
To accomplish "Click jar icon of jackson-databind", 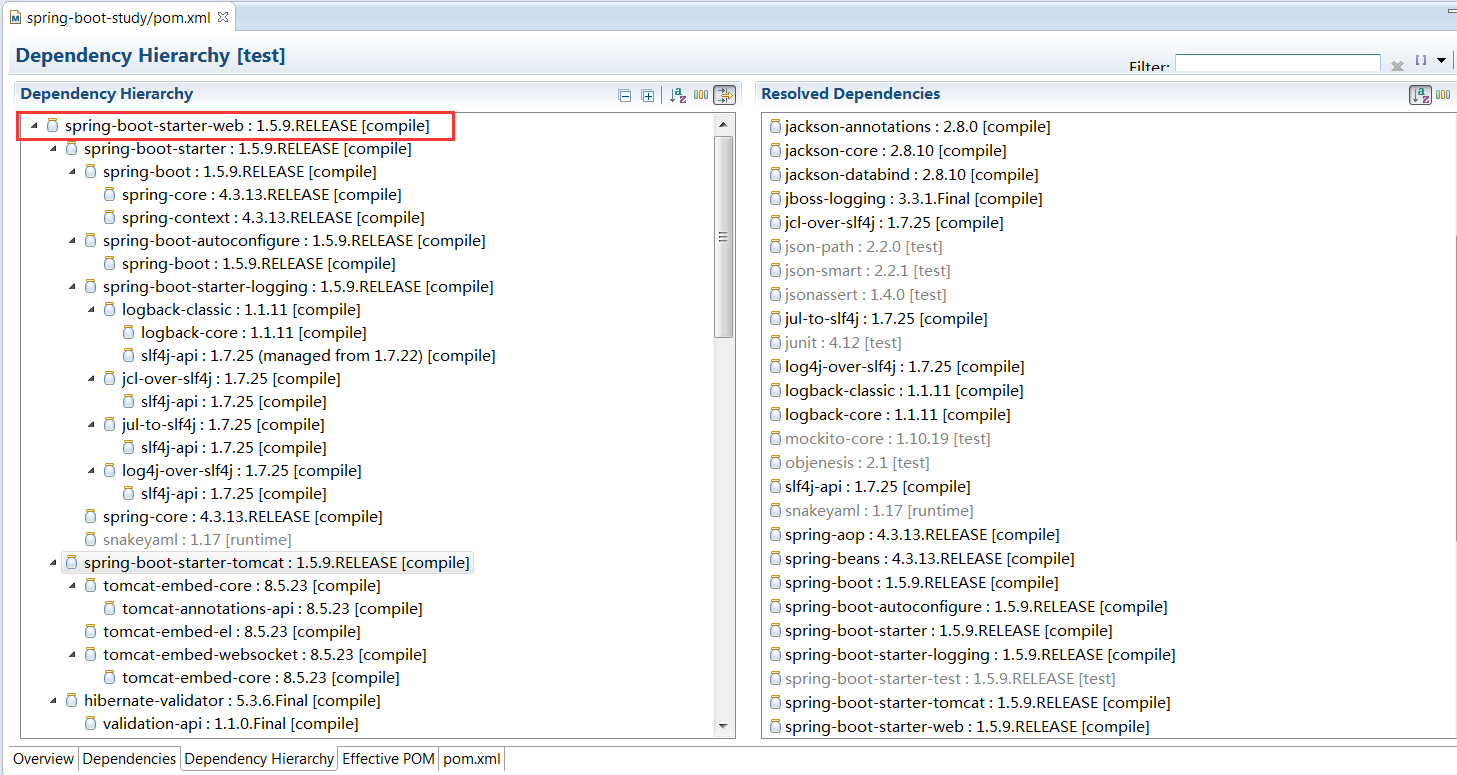I will coord(775,175).
